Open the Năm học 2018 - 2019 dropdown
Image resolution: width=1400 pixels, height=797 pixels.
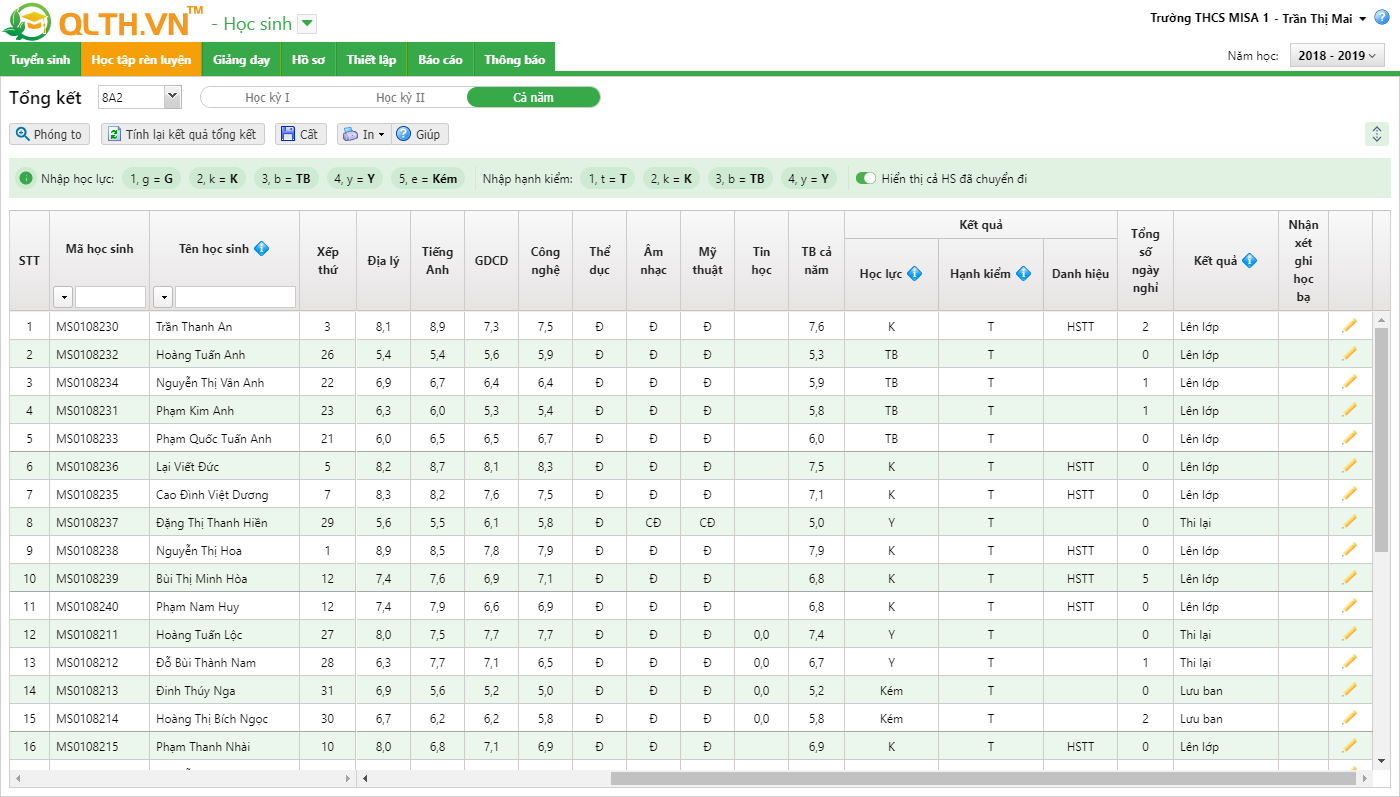pos(1337,56)
